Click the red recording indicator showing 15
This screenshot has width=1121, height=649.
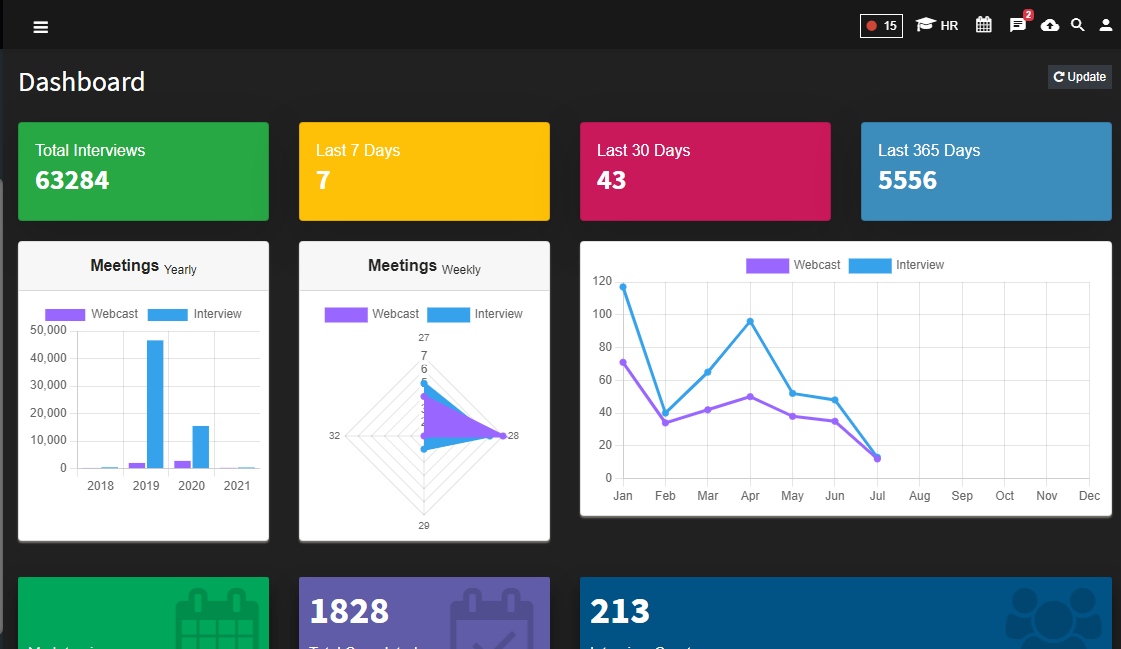[x=881, y=26]
